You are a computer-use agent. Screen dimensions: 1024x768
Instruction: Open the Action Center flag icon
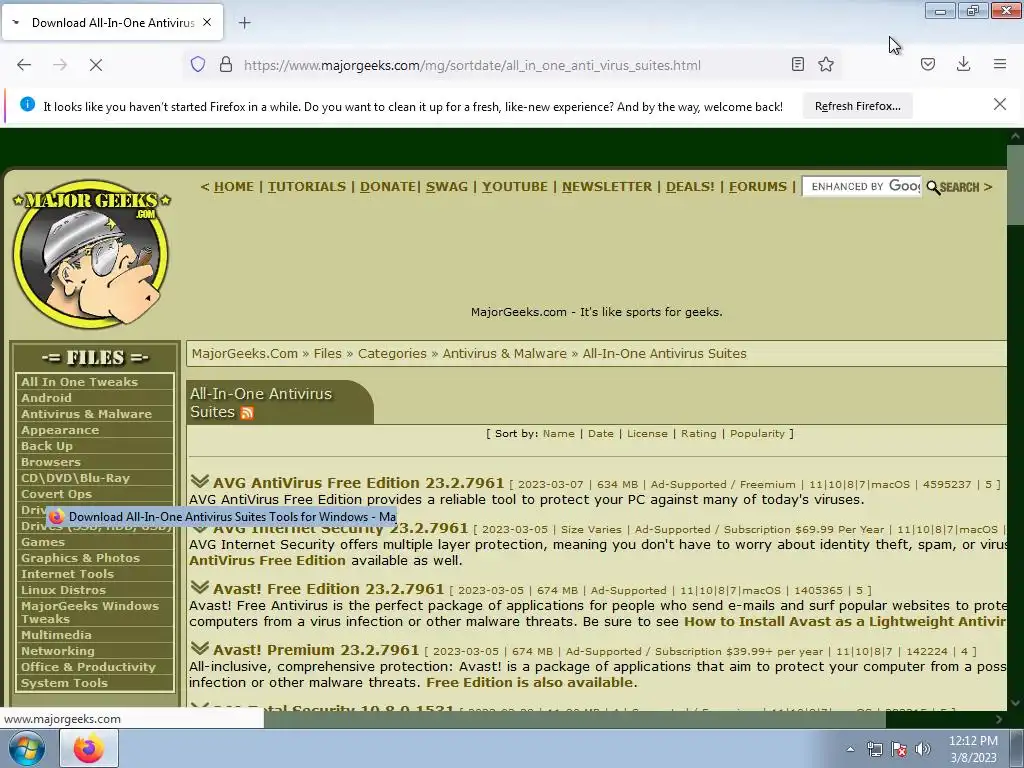[899, 749]
